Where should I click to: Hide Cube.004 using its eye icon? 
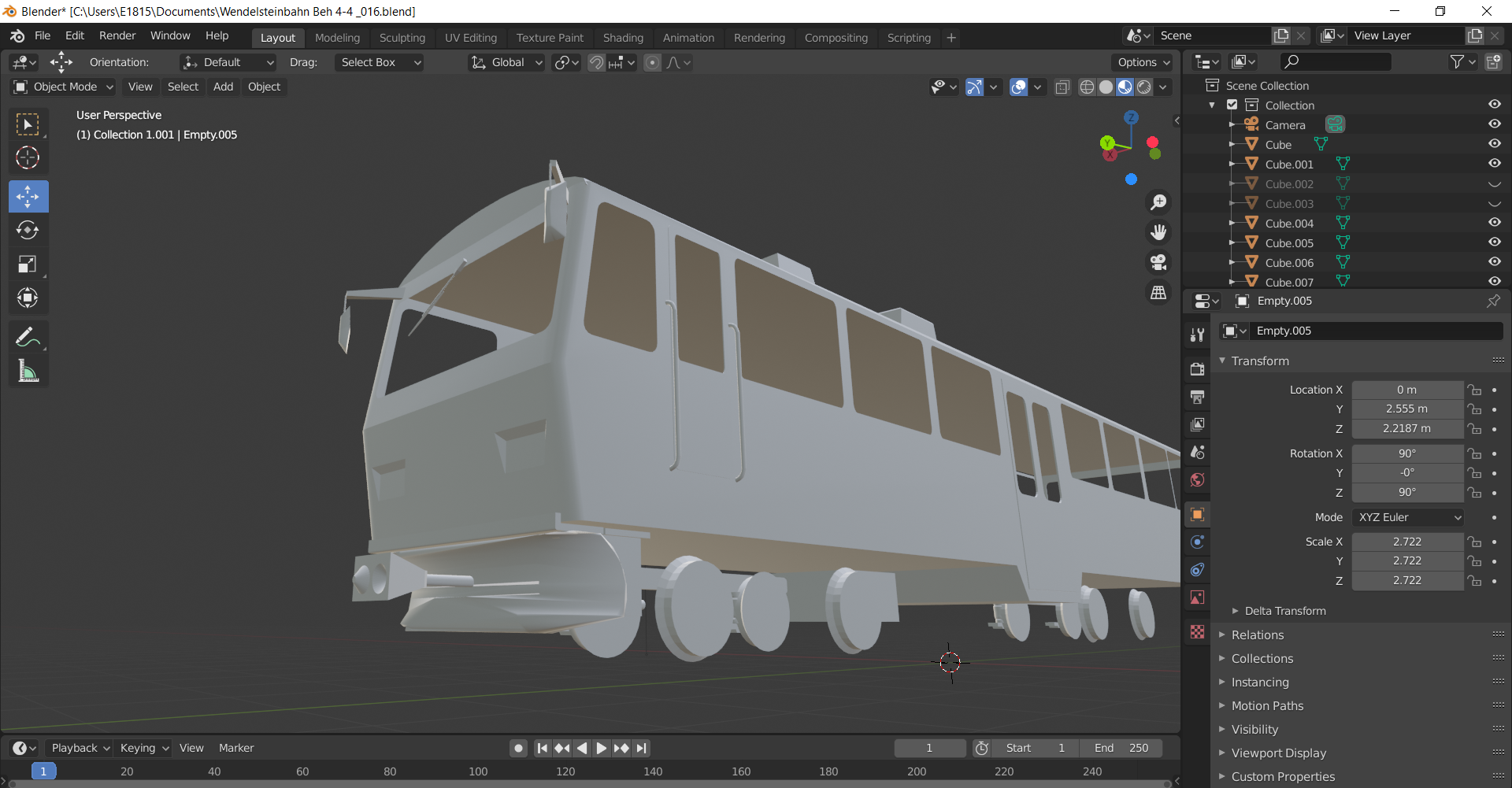(x=1494, y=223)
